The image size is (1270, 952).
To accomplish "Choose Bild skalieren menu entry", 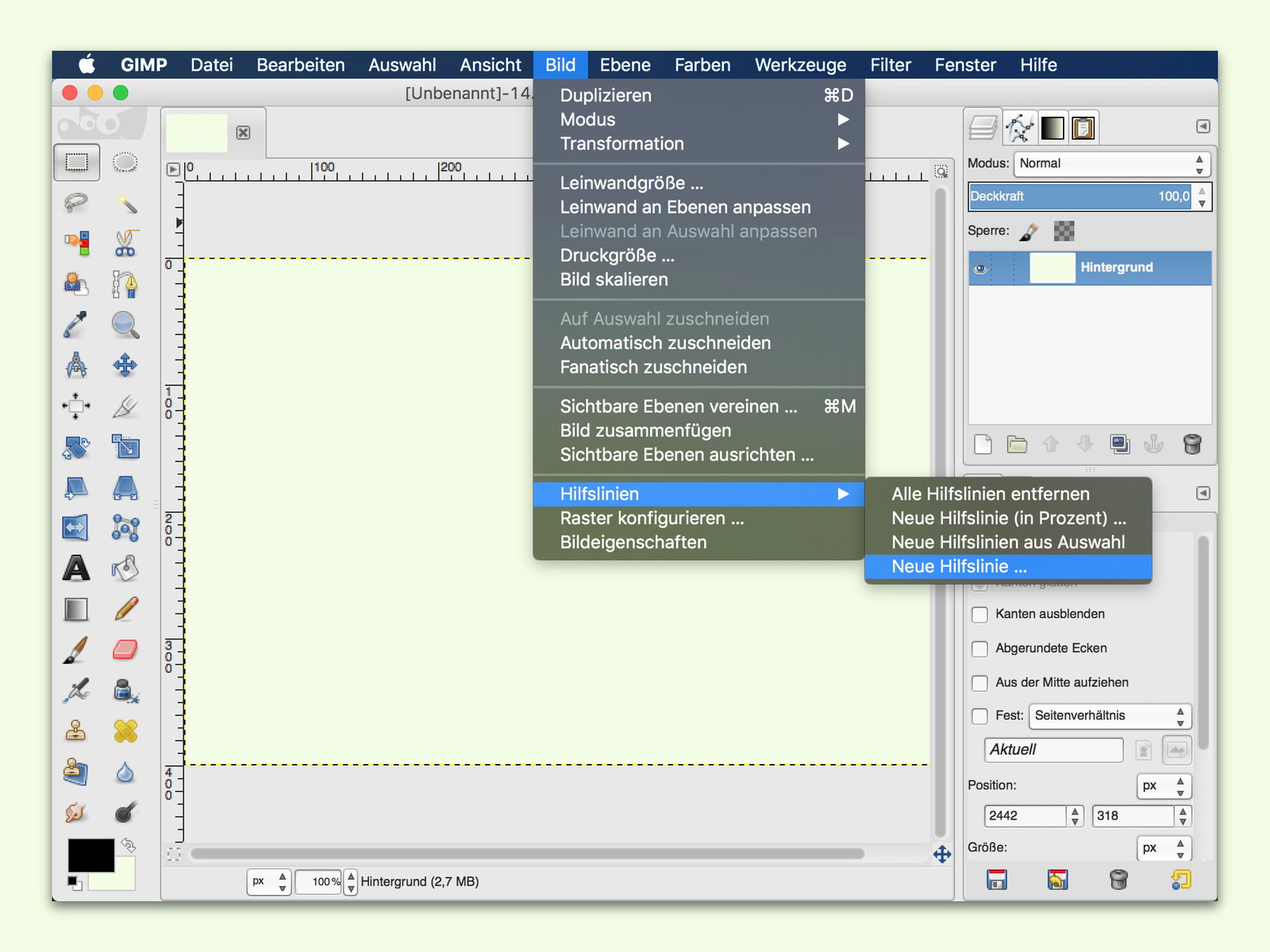I will point(698,280).
